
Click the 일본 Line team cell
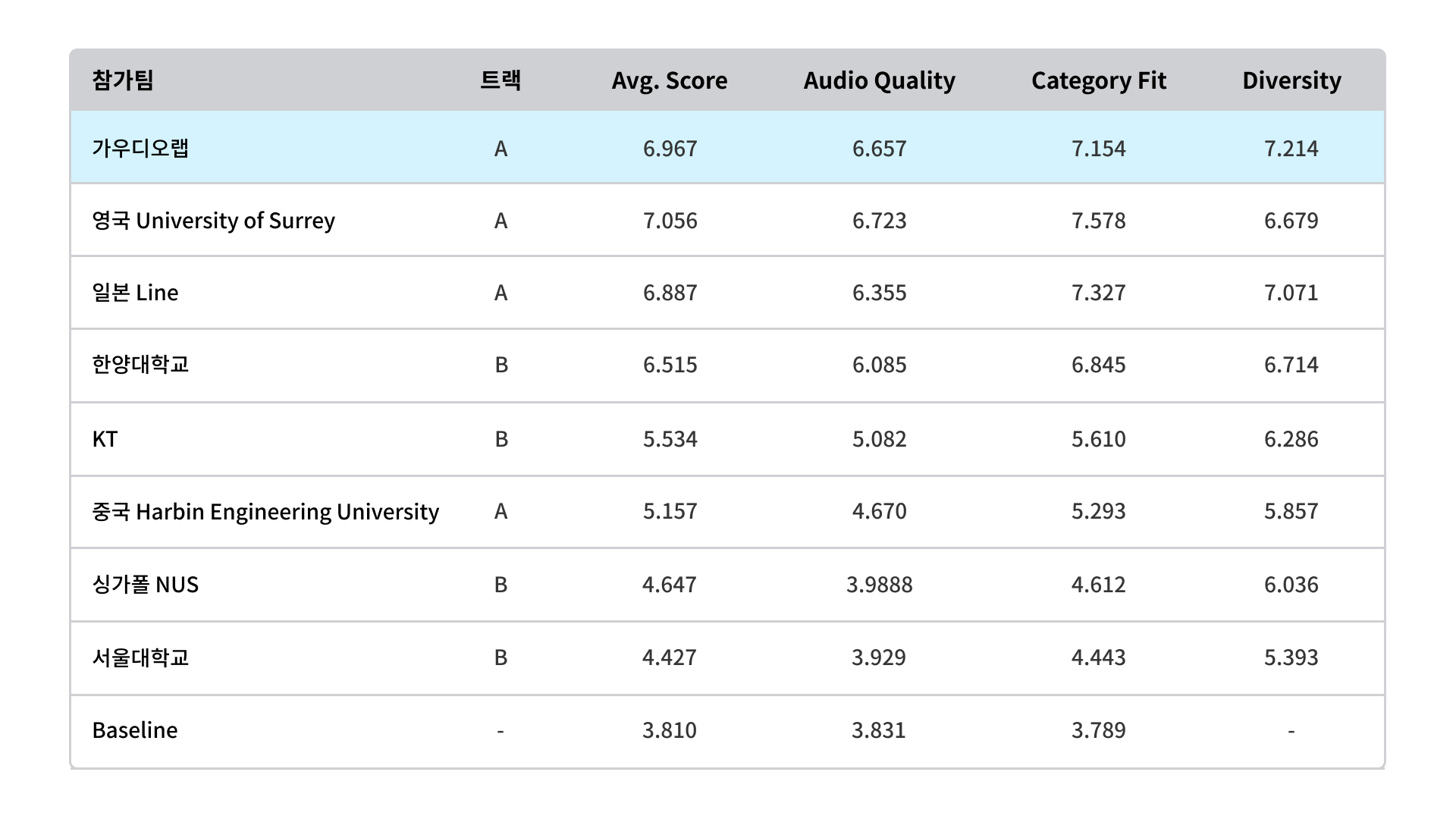tap(135, 293)
